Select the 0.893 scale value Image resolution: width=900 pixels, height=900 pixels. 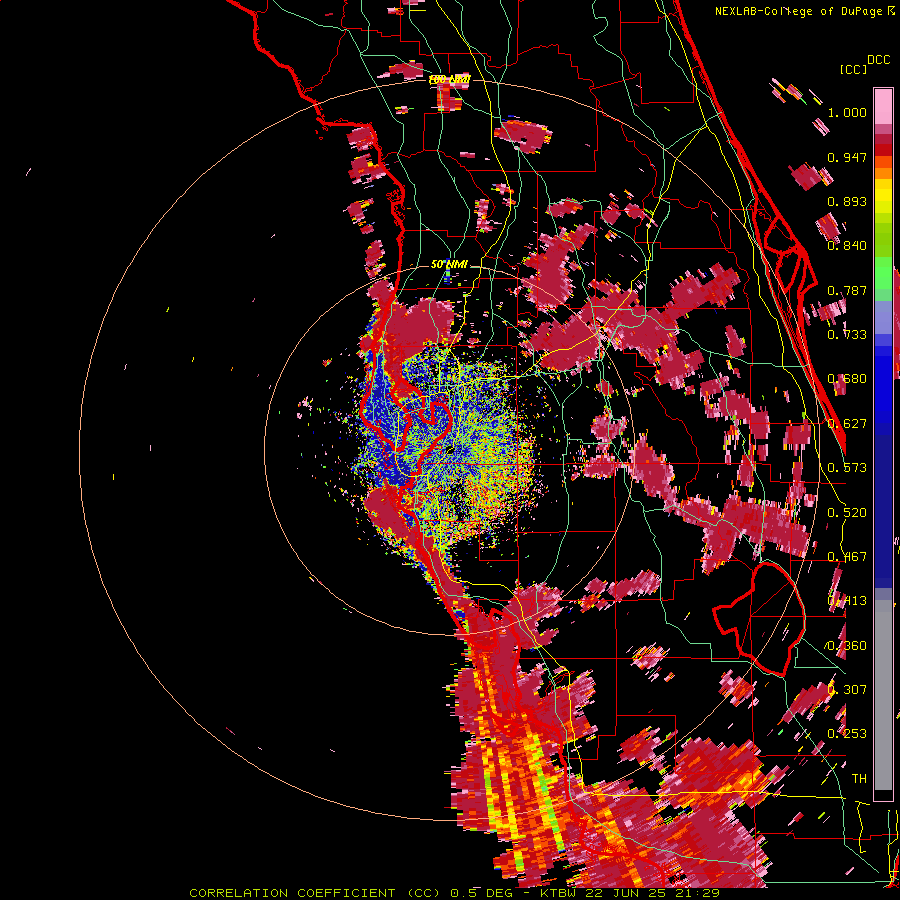(847, 201)
